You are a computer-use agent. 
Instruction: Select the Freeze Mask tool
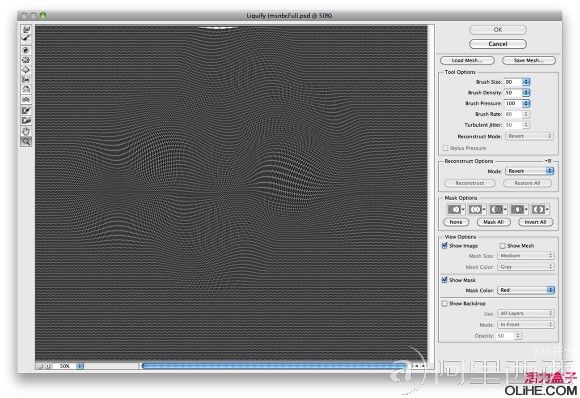26,110
